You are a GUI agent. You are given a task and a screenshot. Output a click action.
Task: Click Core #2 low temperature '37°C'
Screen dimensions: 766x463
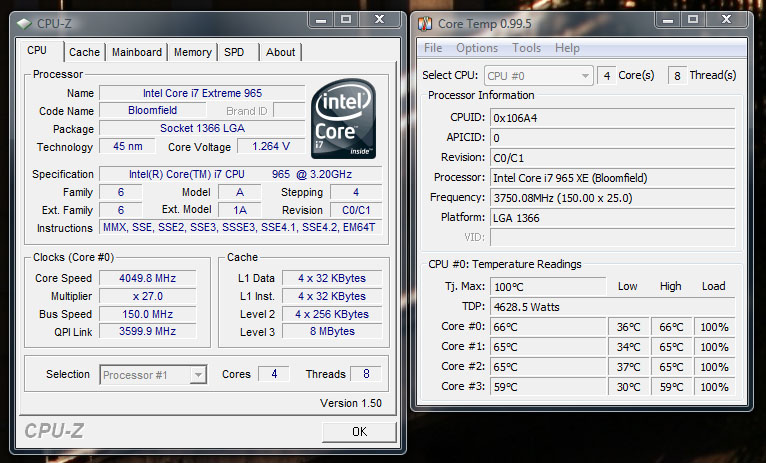point(628,367)
